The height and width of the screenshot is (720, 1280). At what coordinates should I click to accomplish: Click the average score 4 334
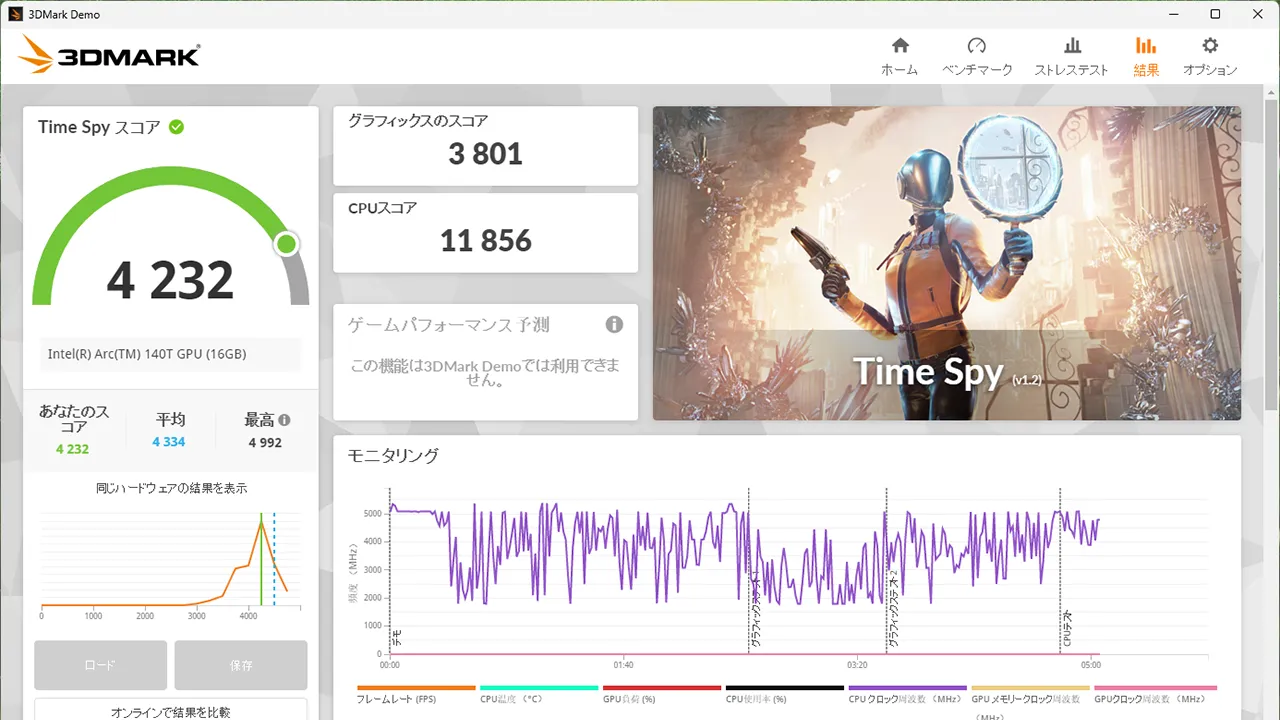pyautogui.click(x=169, y=442)
